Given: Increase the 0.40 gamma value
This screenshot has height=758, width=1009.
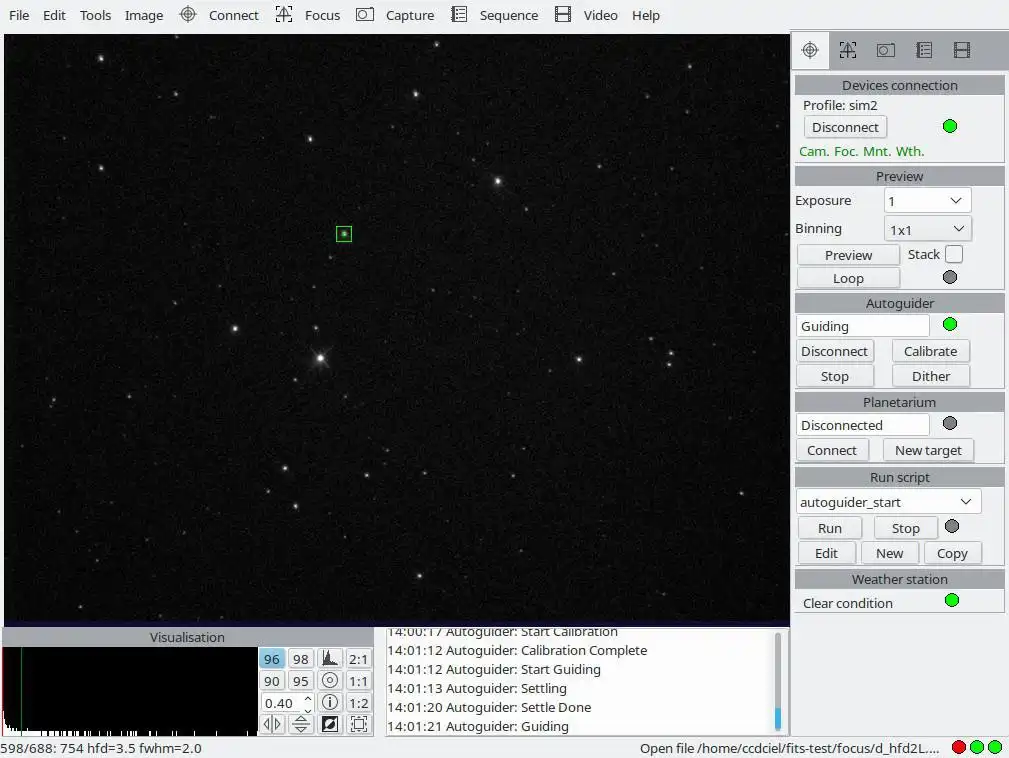Looking at the screenshot, I should (308, 698).
